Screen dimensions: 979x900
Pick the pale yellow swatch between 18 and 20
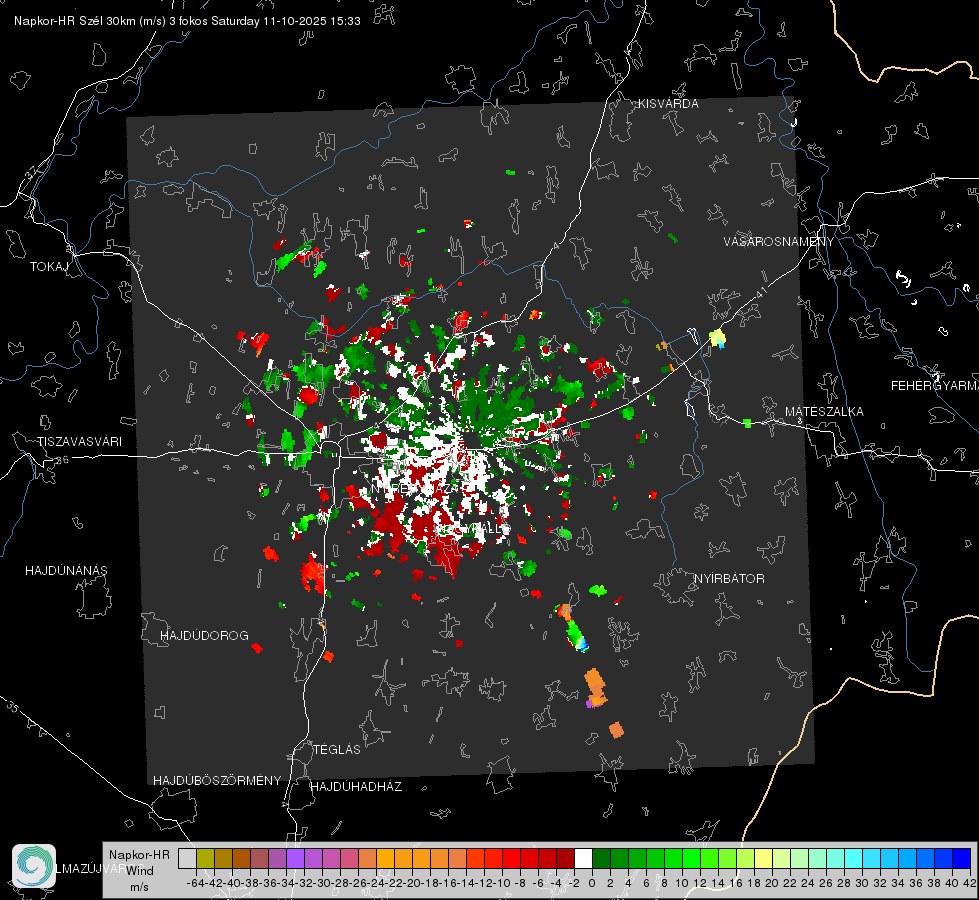pyautogui.click(x=764, y=858)
